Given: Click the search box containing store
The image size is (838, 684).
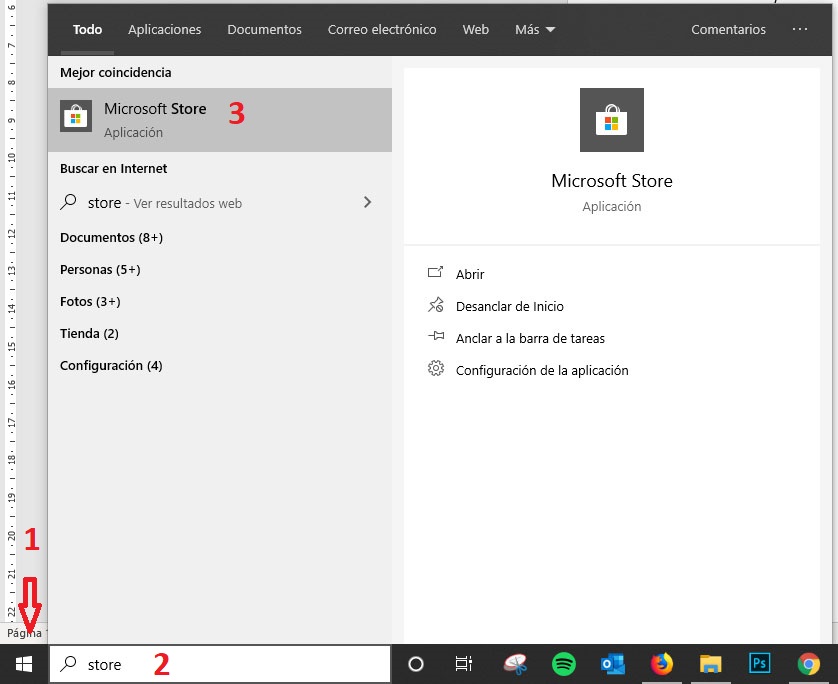Looking at the screenshot, I should [x=220, y=664].
